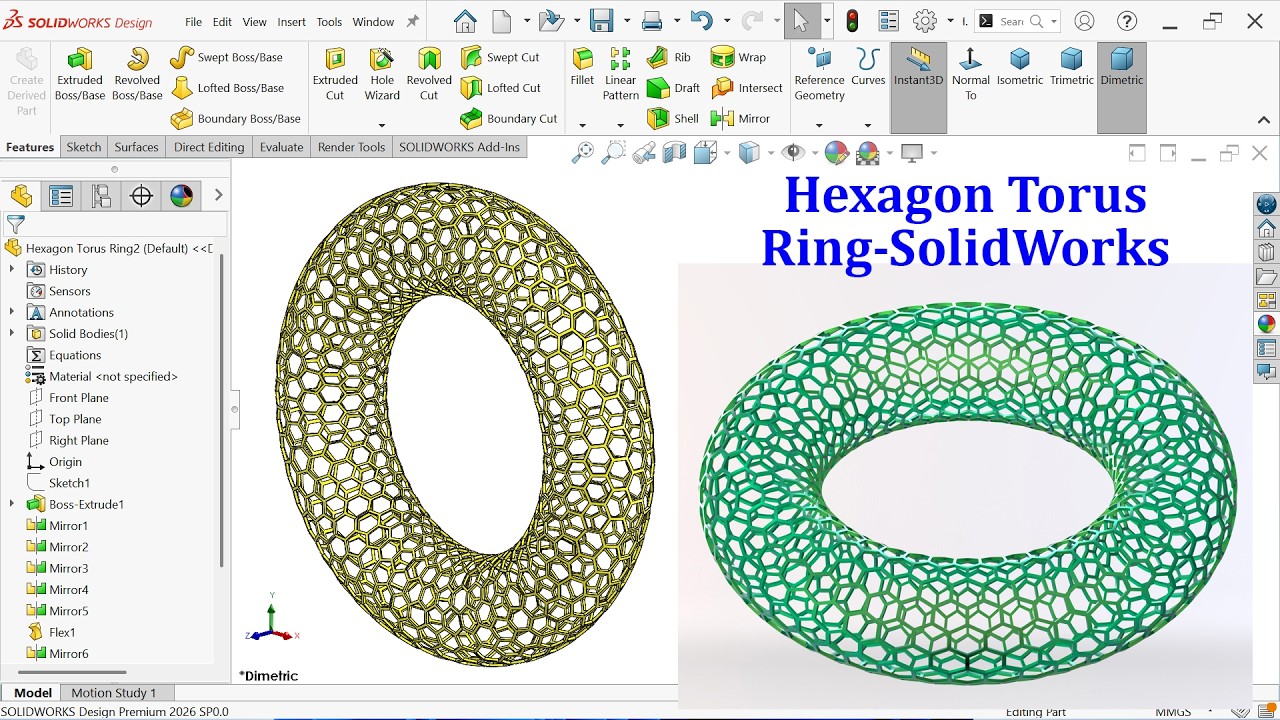Expand the Annotations tree node
Screen dimensions: 1280x720
[12, 312]
